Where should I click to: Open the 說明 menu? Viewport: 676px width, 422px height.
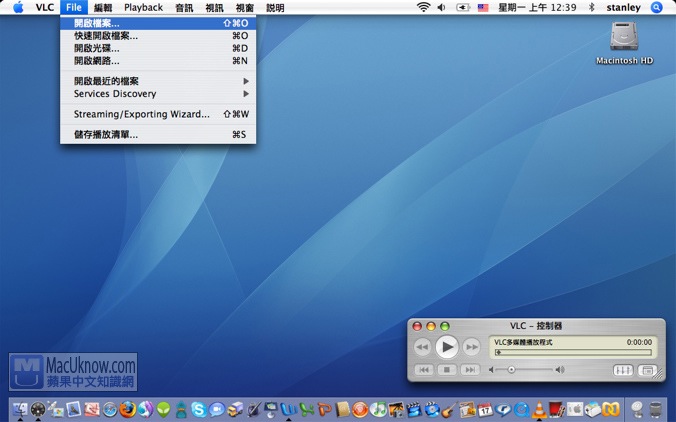275,7
